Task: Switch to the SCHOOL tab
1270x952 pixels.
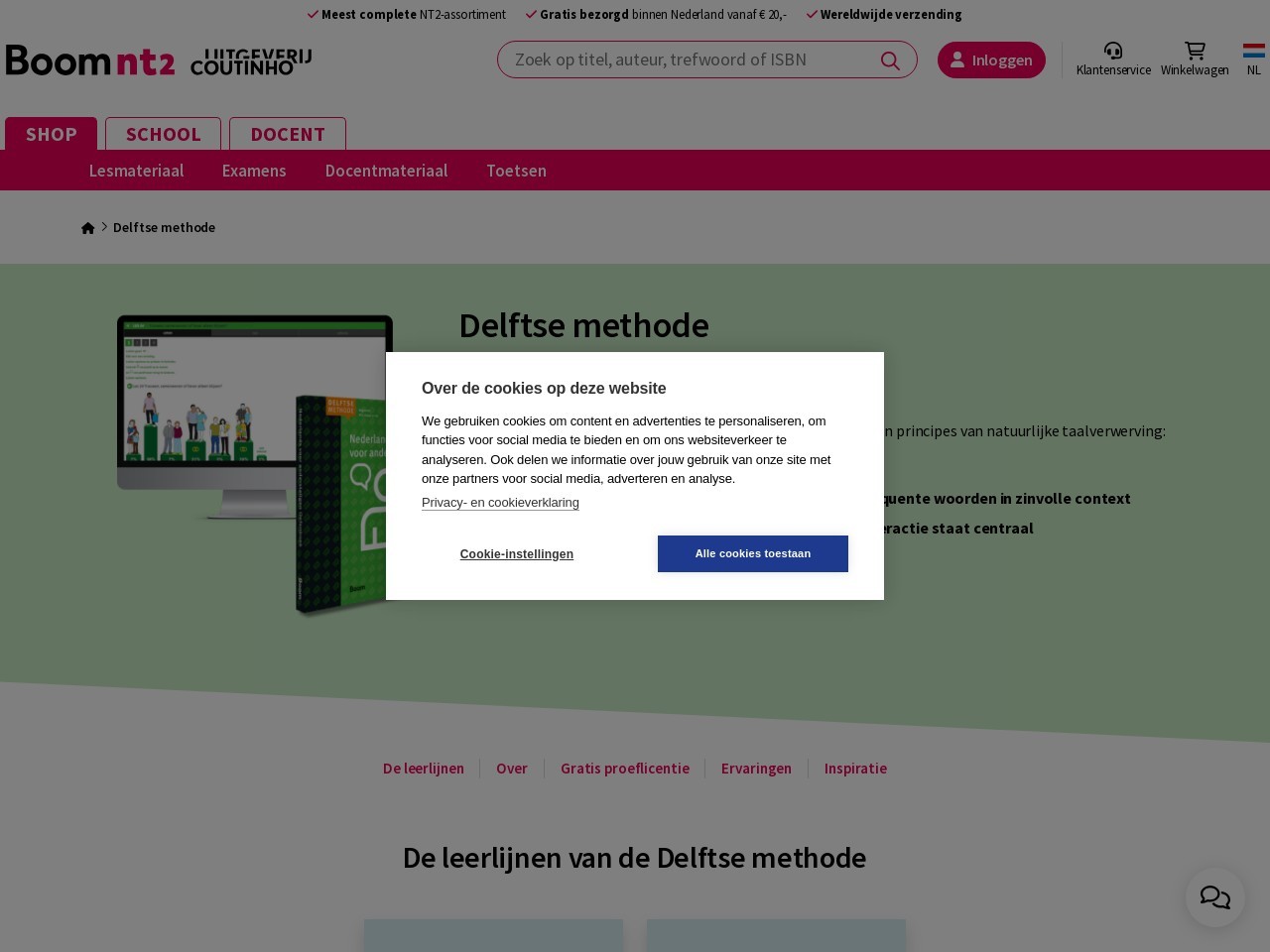Action: [163, 134]
